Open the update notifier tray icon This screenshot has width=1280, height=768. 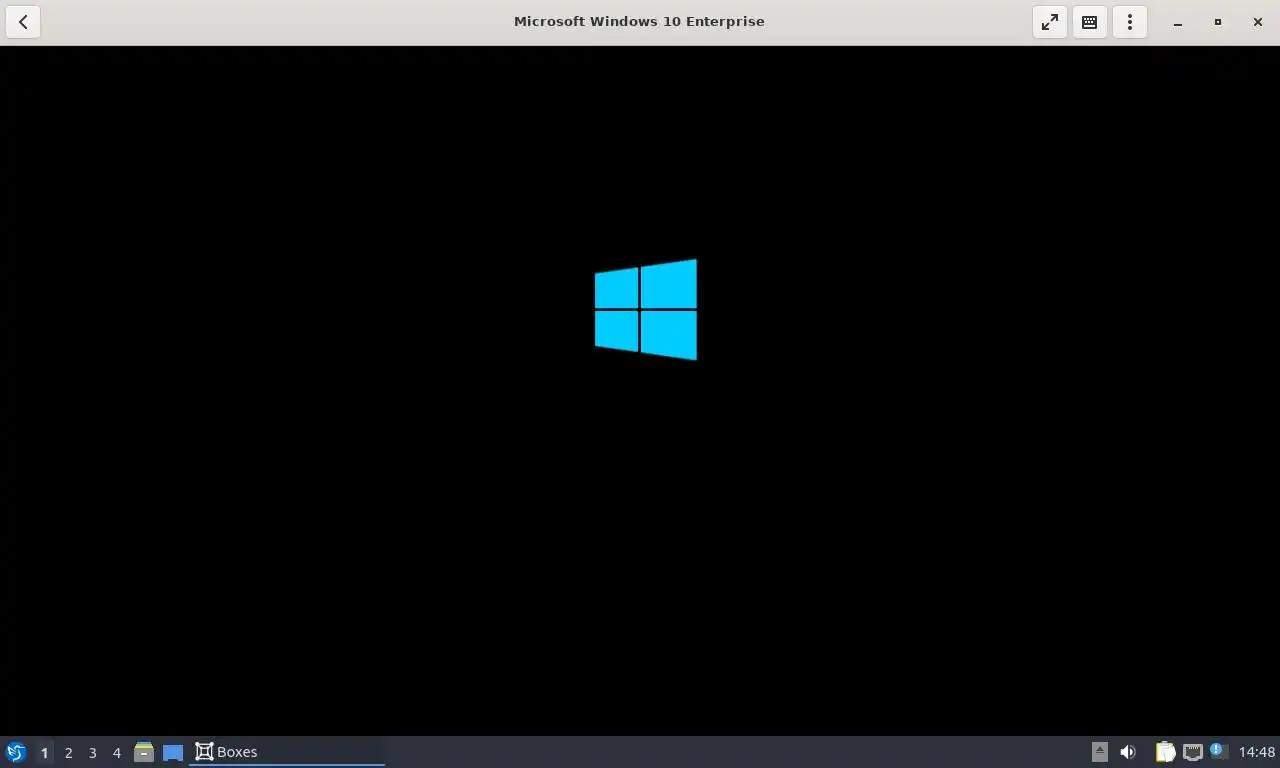(1218, 751)
